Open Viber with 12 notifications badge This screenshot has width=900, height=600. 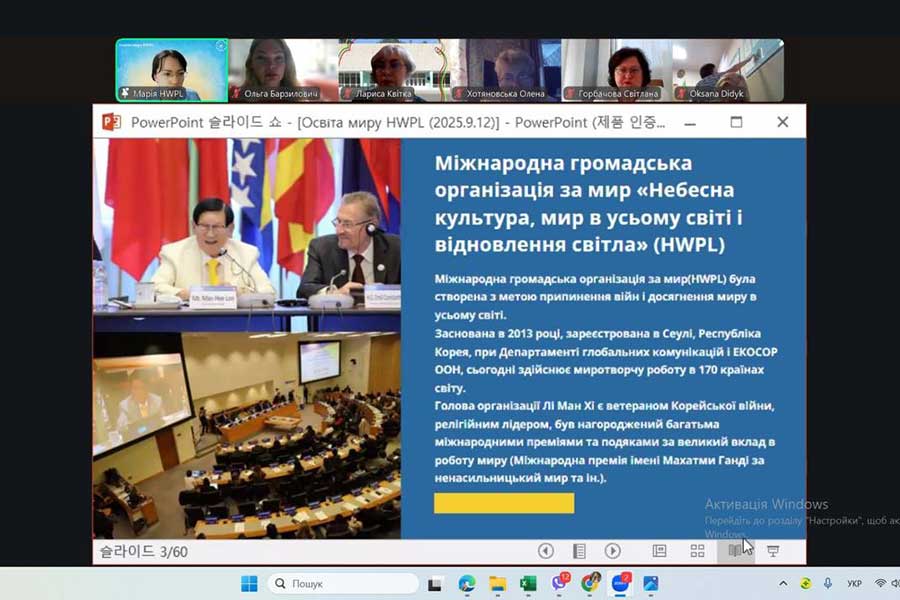560,583
